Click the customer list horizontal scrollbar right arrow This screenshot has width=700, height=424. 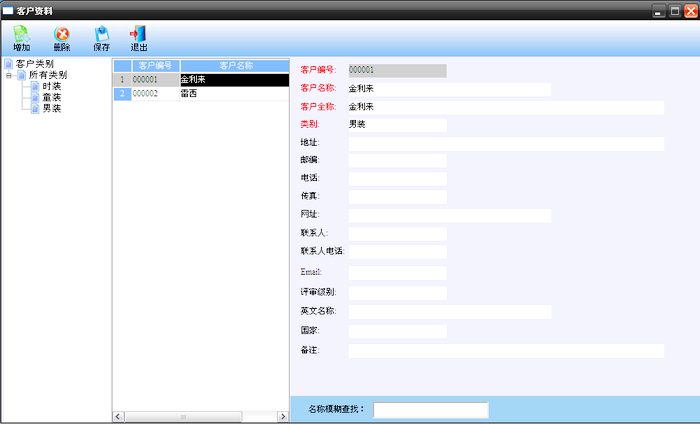[283, 416]
